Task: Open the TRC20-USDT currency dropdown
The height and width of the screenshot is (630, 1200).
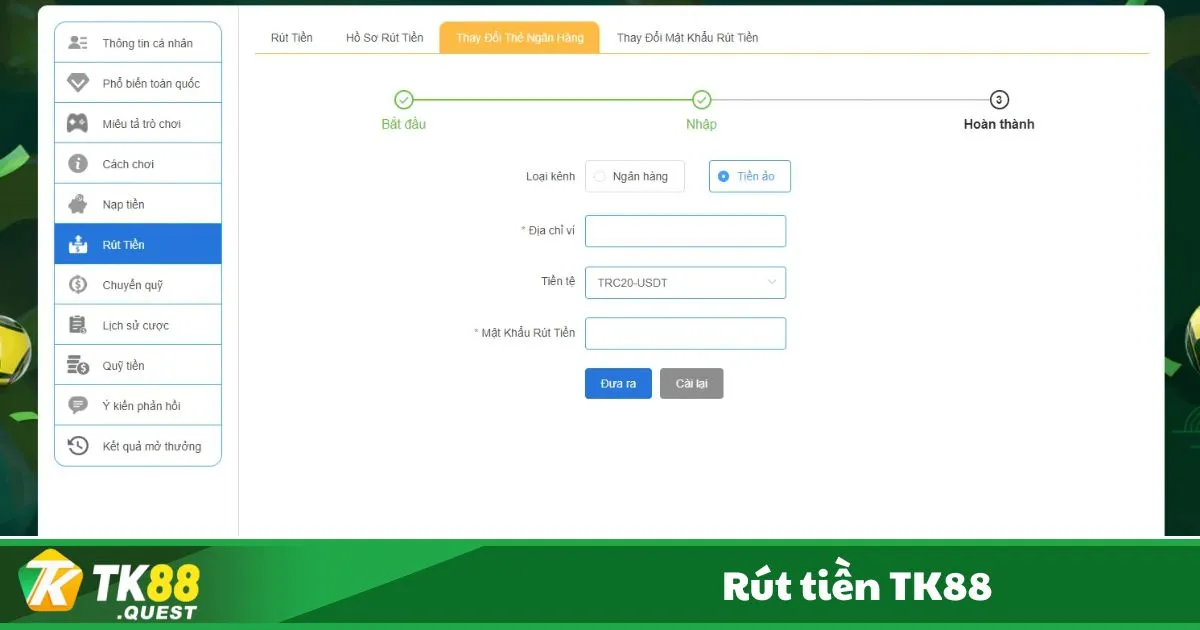Action: pos(685,282)
